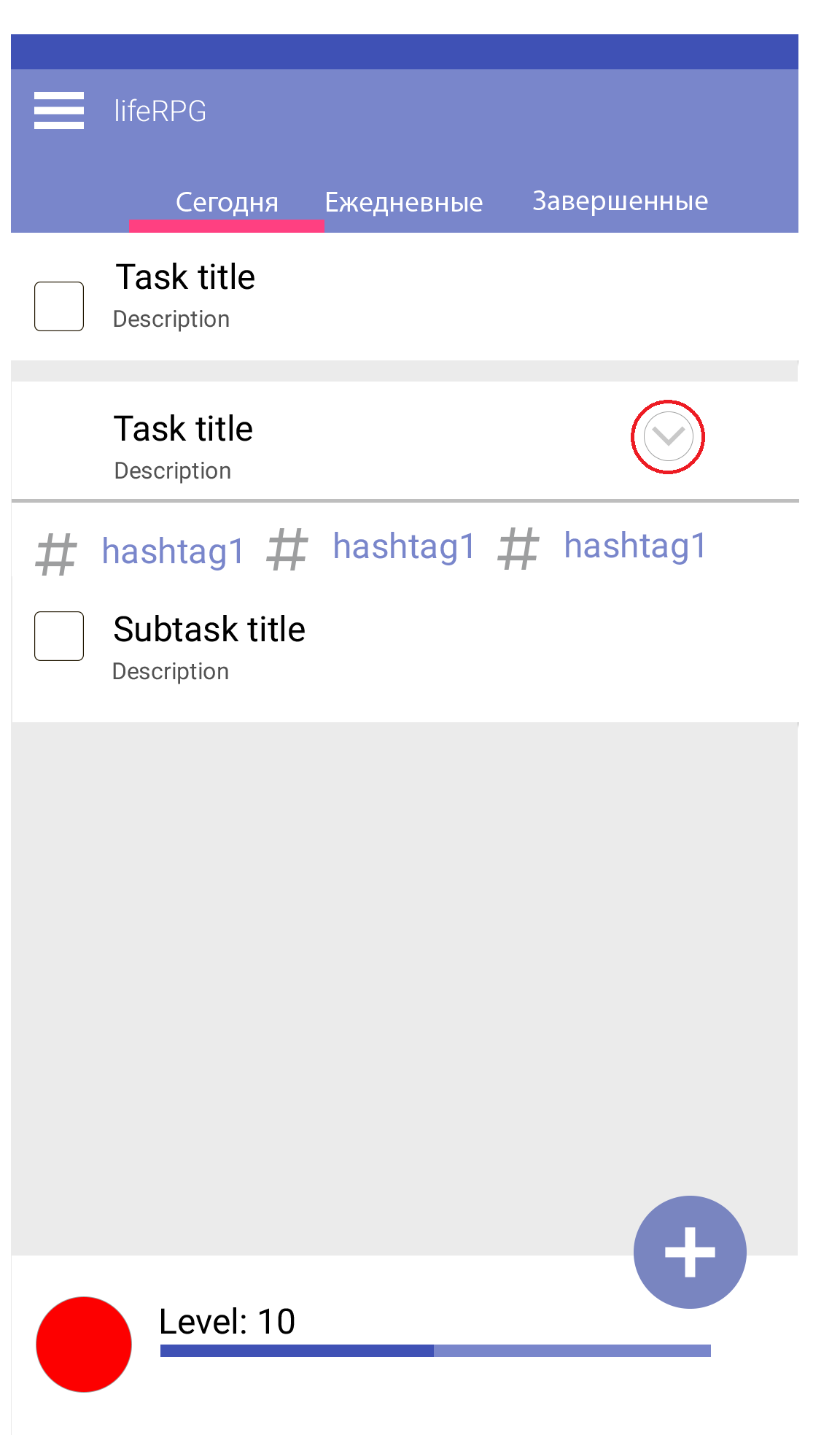Image resolution: width=840 pixels, height=1435 pixels.
Task: Click the level experience progress bar
Action: tap(435, 1350)
